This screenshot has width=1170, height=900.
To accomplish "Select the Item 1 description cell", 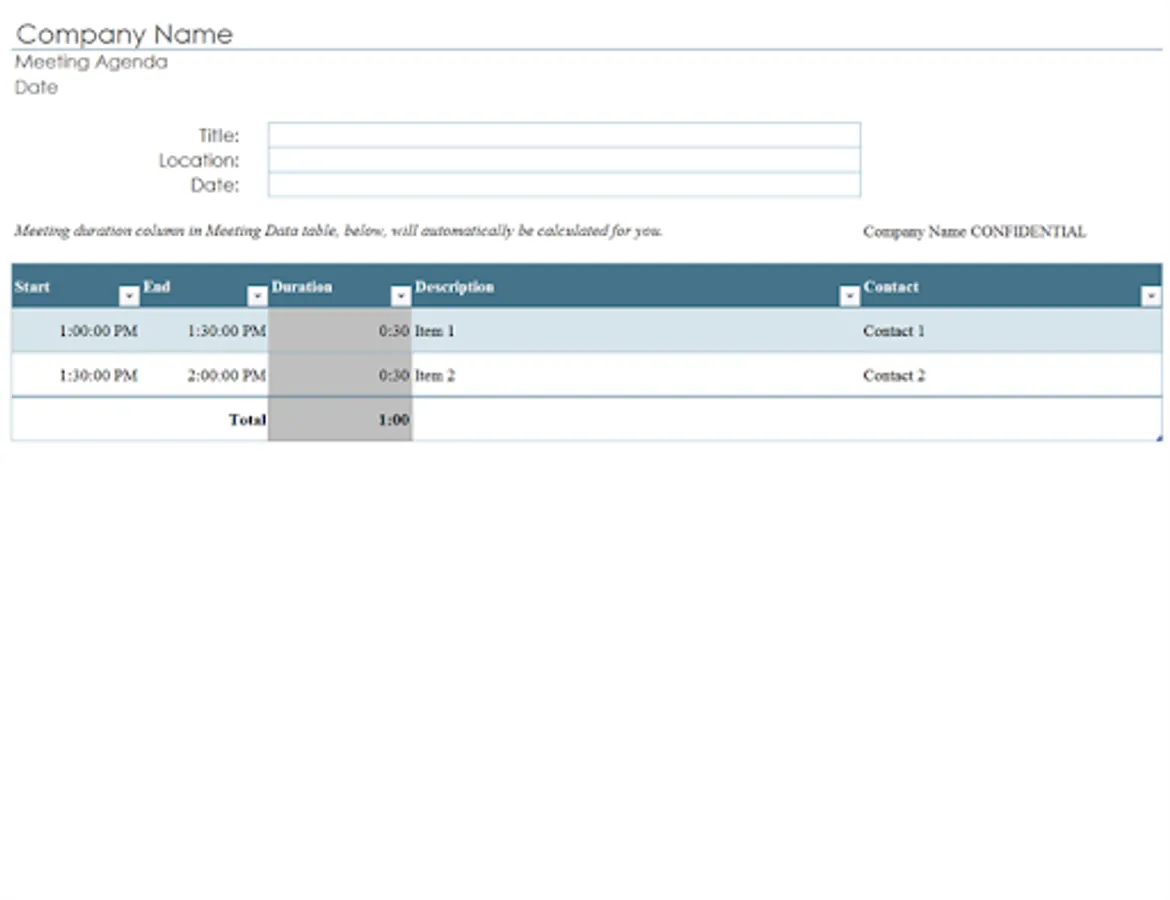I will [636, 331].
